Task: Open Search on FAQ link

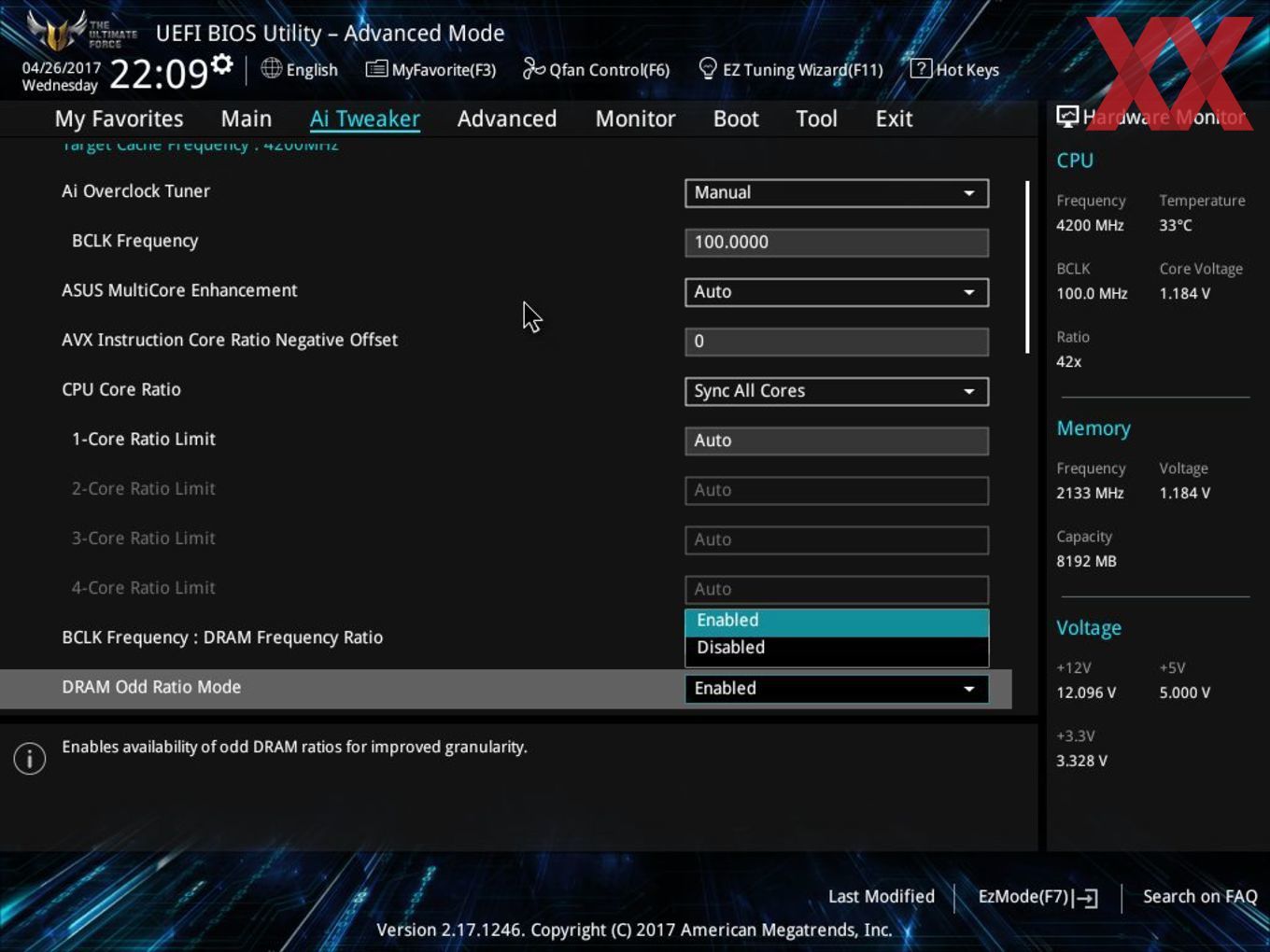Action: click(x=1200, y=897)
